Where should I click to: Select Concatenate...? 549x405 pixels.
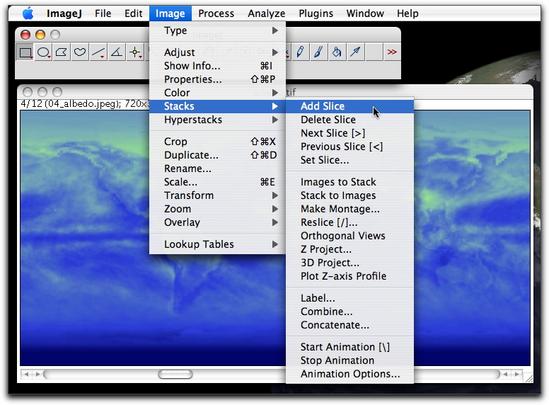[x=350, y=325]
